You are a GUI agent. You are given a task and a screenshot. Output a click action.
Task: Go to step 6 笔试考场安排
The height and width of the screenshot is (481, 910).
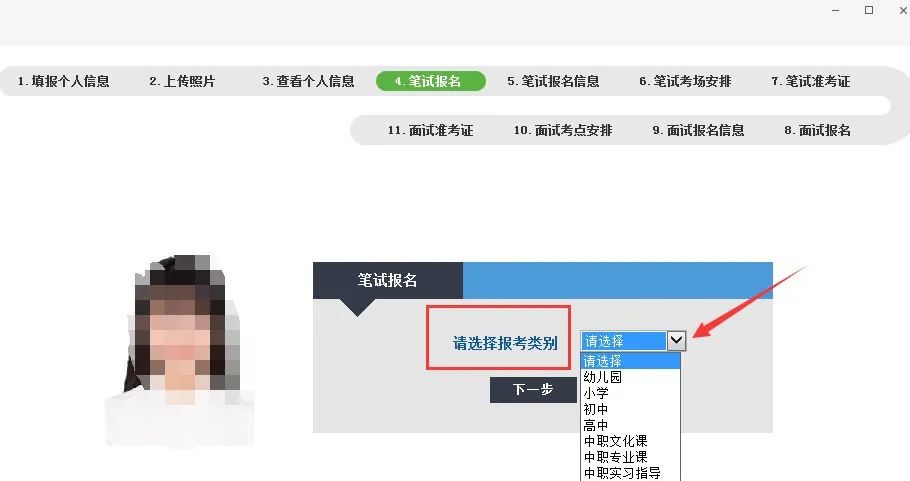point(685,81)
